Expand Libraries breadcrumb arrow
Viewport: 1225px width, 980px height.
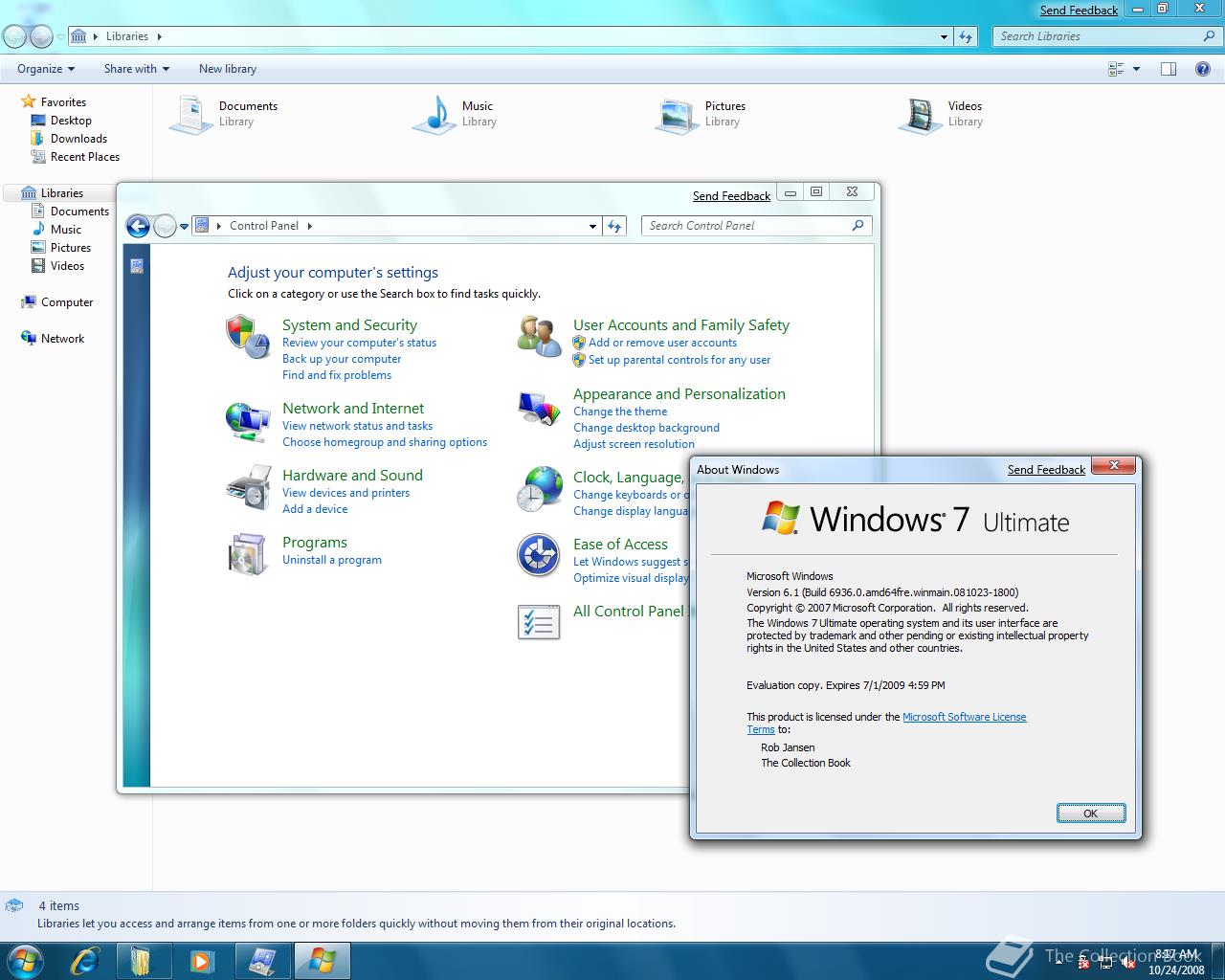159,36
